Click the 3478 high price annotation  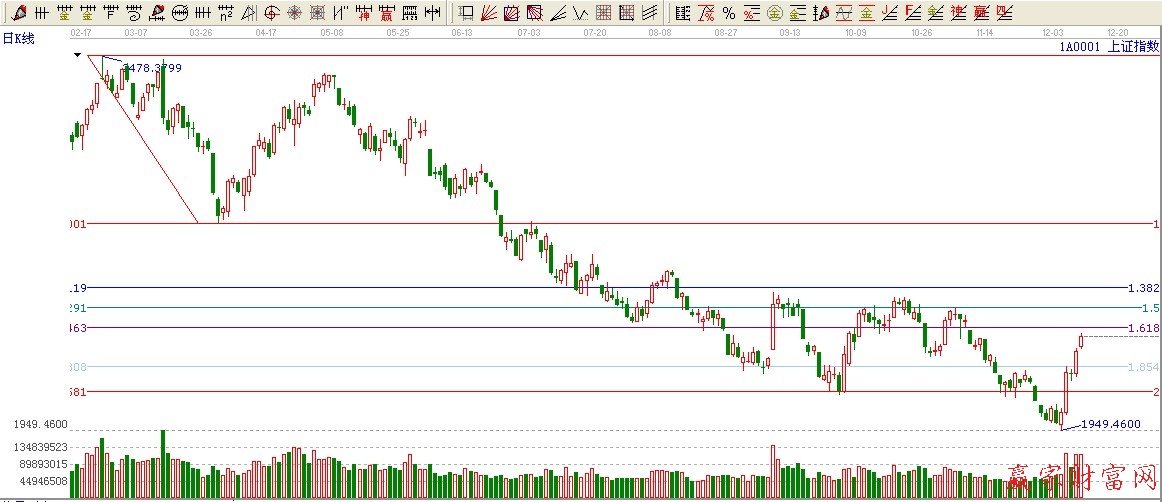pyautogui.click(x=152, y=67)
